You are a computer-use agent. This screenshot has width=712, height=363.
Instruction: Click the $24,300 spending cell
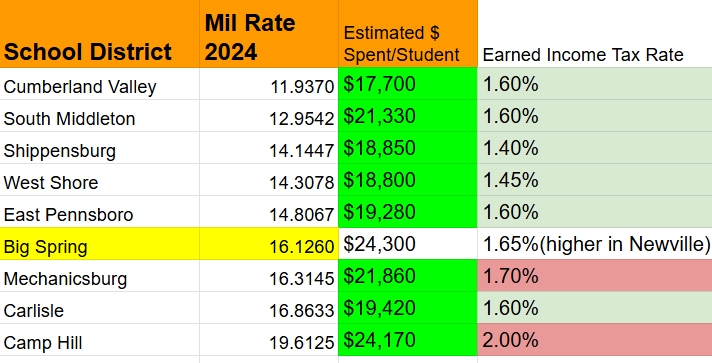click(408, 244)
